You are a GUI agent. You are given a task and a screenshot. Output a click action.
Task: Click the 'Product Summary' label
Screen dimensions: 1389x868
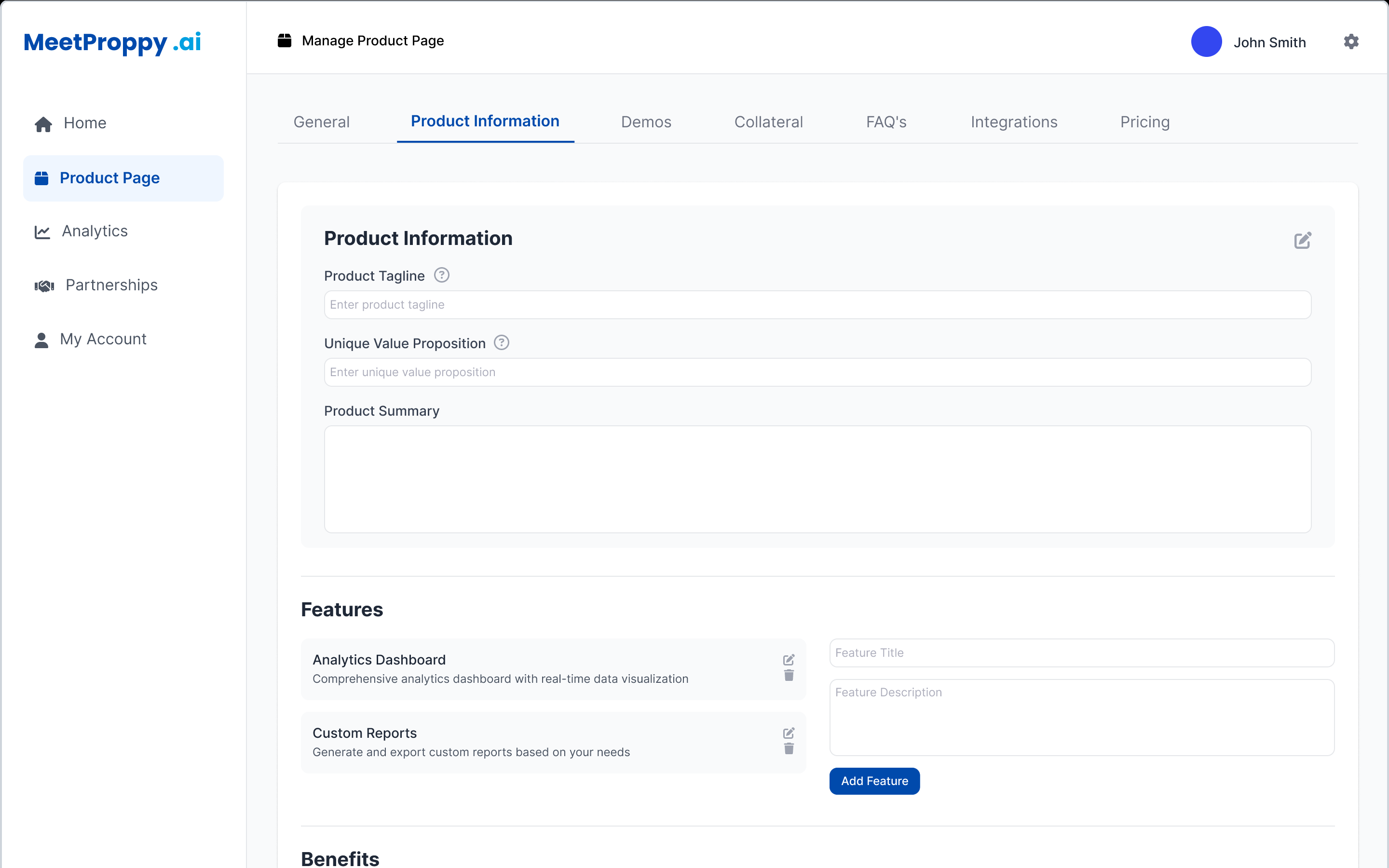(x=381, y=411)
